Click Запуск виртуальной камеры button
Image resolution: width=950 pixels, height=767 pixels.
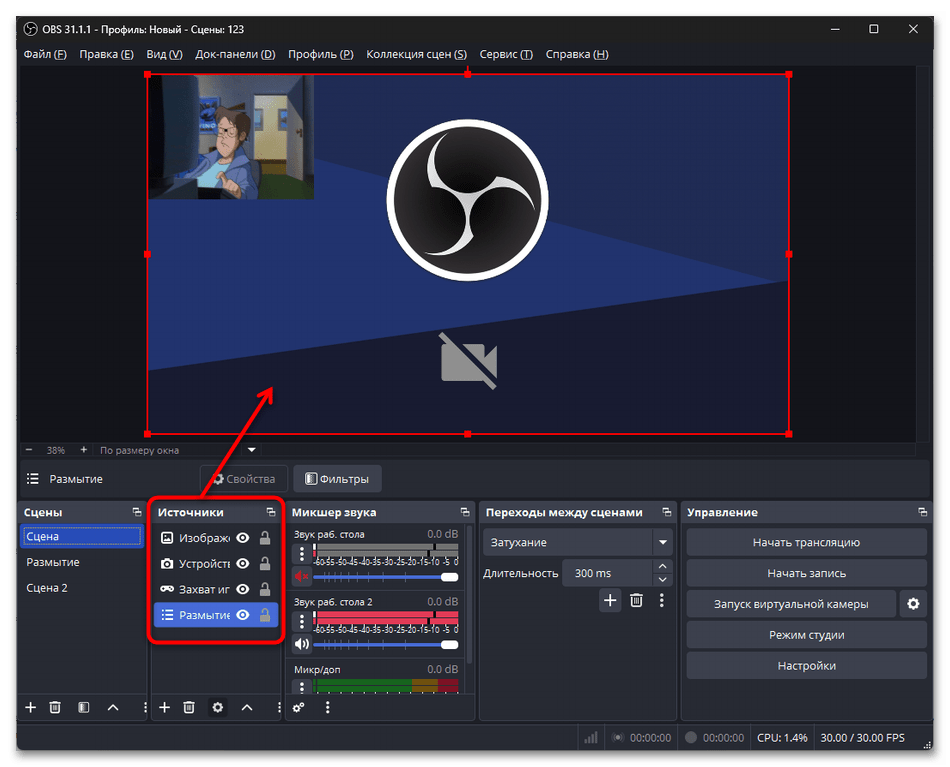(791, 603)
